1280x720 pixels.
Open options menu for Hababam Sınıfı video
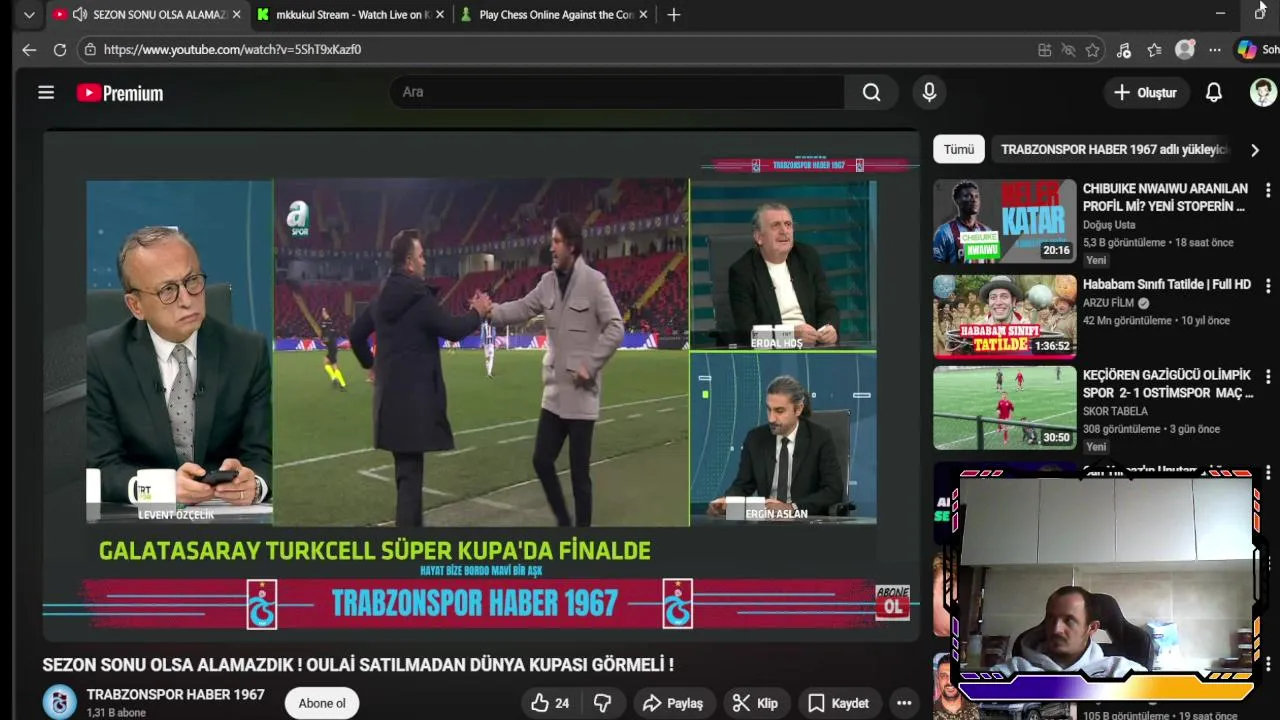1267,284
